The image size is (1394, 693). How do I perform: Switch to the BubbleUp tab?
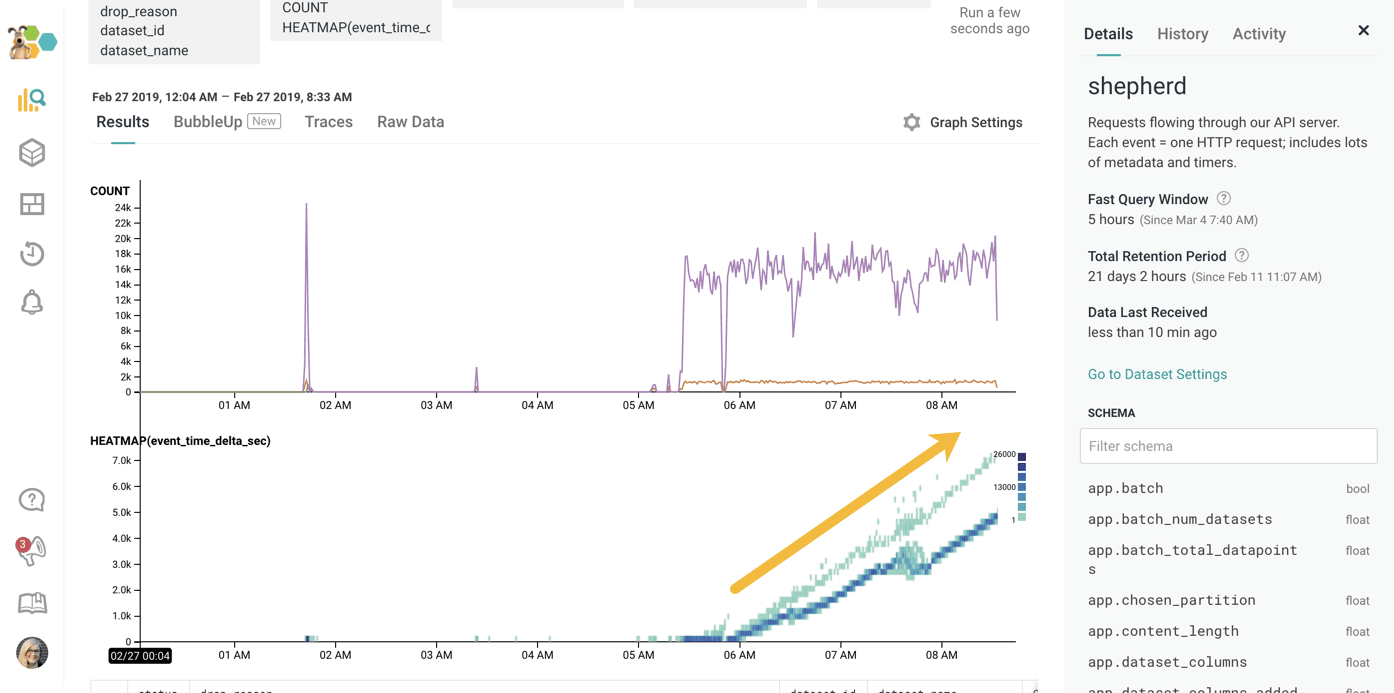click(x=208, y=122)
